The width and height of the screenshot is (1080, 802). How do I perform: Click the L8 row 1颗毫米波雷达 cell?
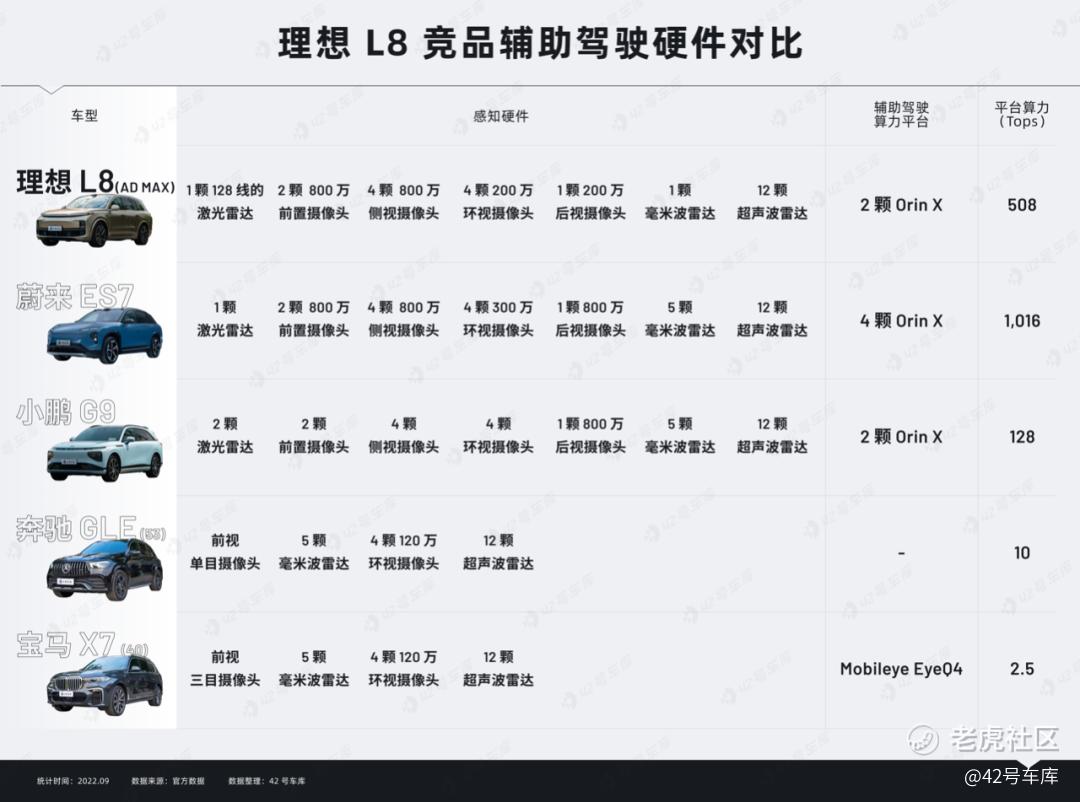coord(680,201)
